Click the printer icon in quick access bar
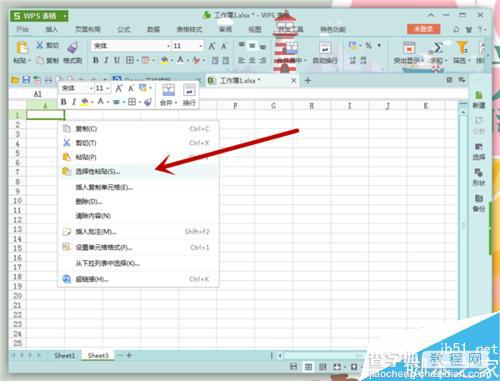The image size is (500, 381). [x=49, y=80]
